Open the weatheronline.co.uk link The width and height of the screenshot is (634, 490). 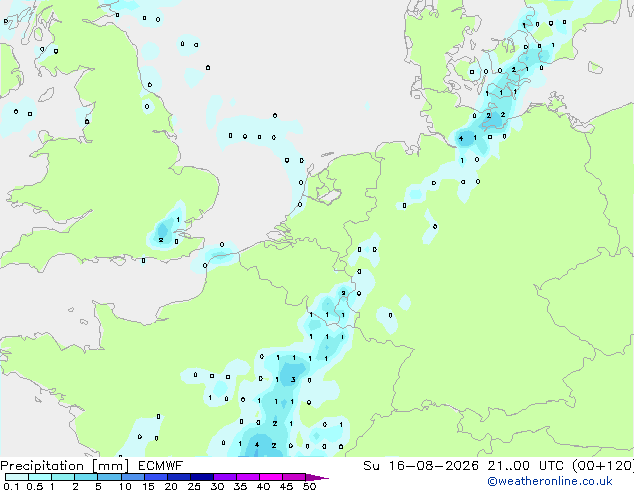(x=550, y=481)
